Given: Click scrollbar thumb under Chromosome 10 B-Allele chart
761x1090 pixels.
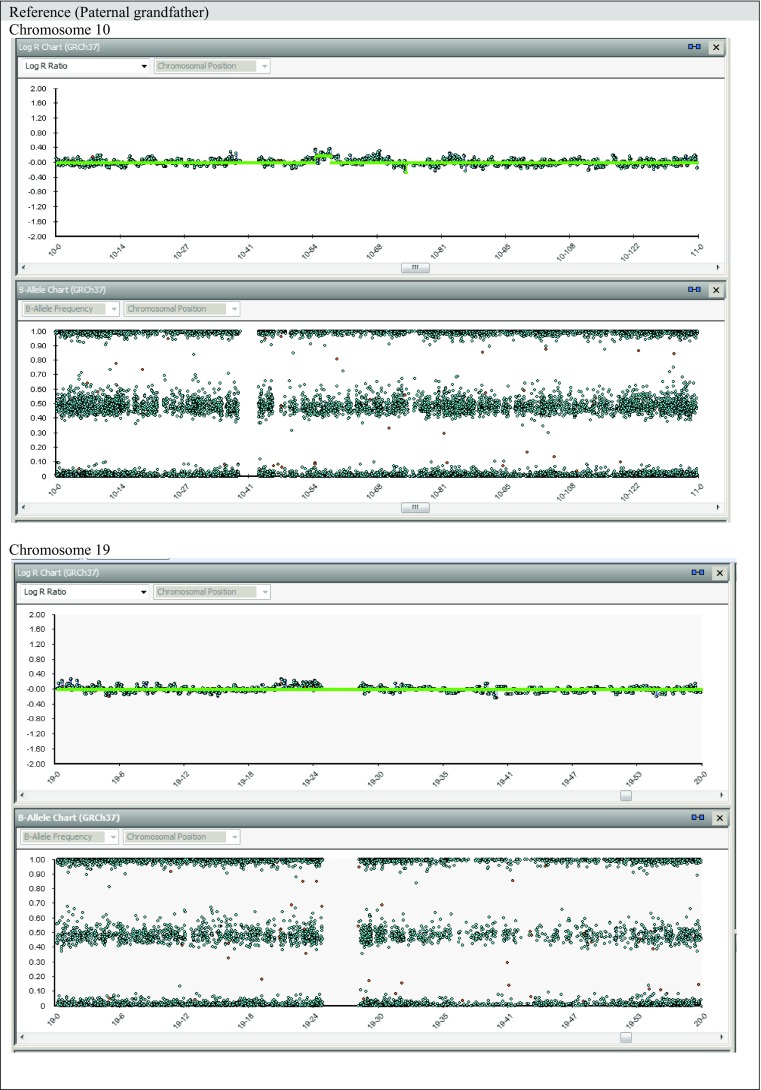Looking at the screenshot, I should click(414, 507).
